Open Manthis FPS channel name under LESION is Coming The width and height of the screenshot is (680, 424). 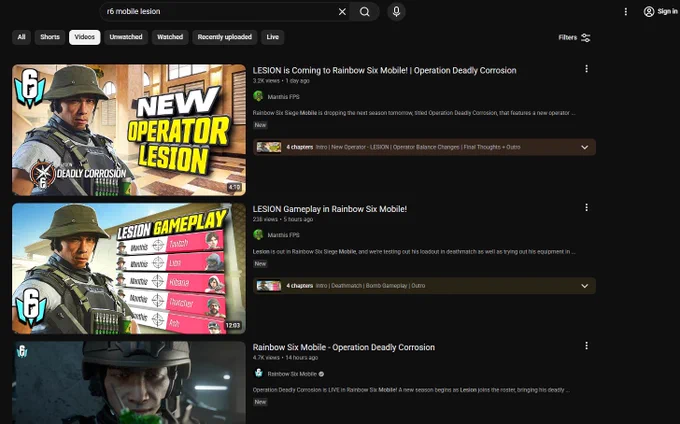point(283,97)
